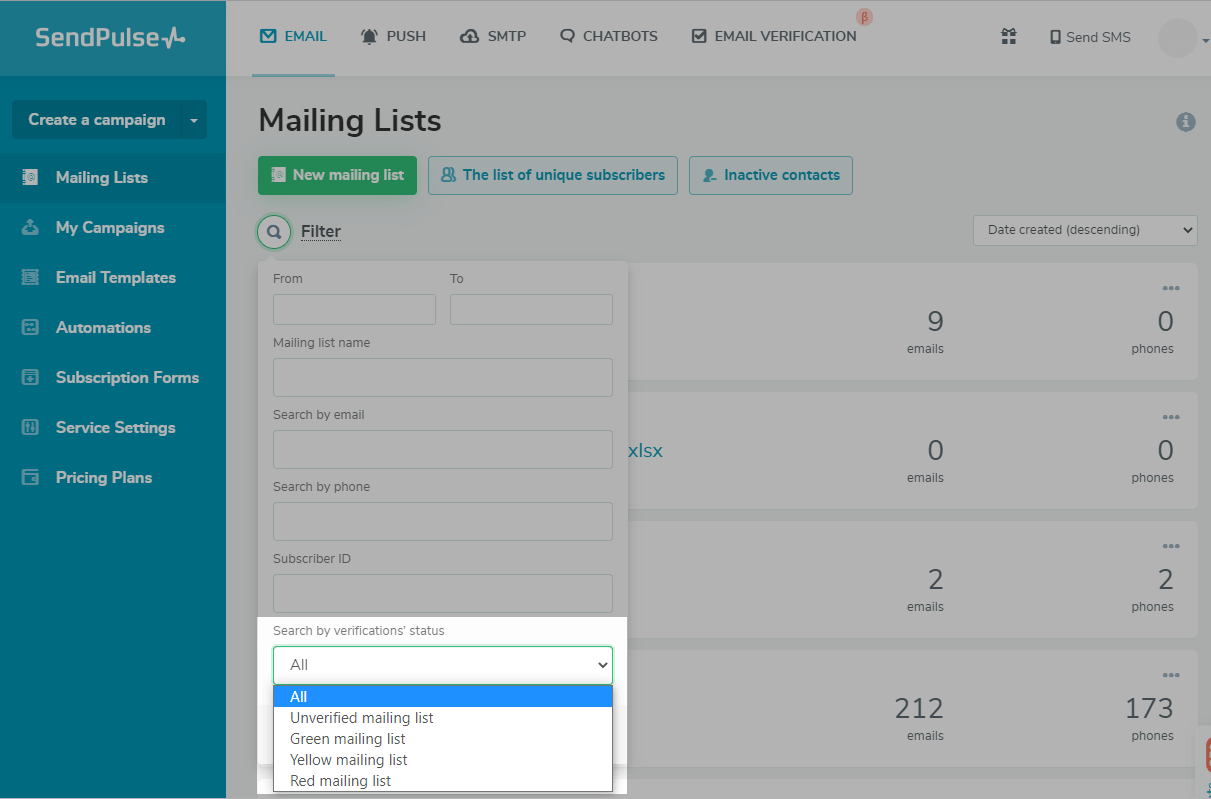Switch to the EMAIL tab

(x=293, y=37)
